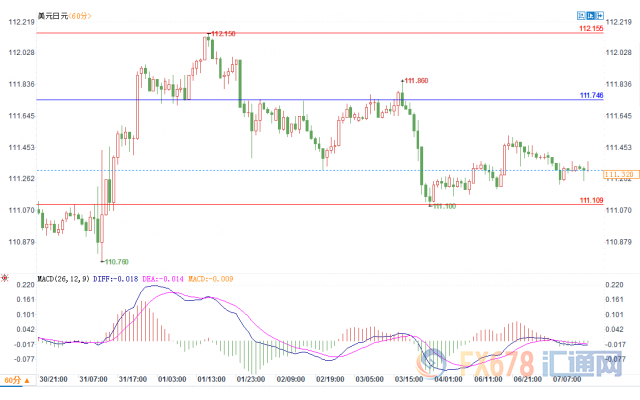Image resolution: width=640 pixels, height=400 pixels.
Task: Click the MACD indicator settings sun icon
Action: [4, 276]
